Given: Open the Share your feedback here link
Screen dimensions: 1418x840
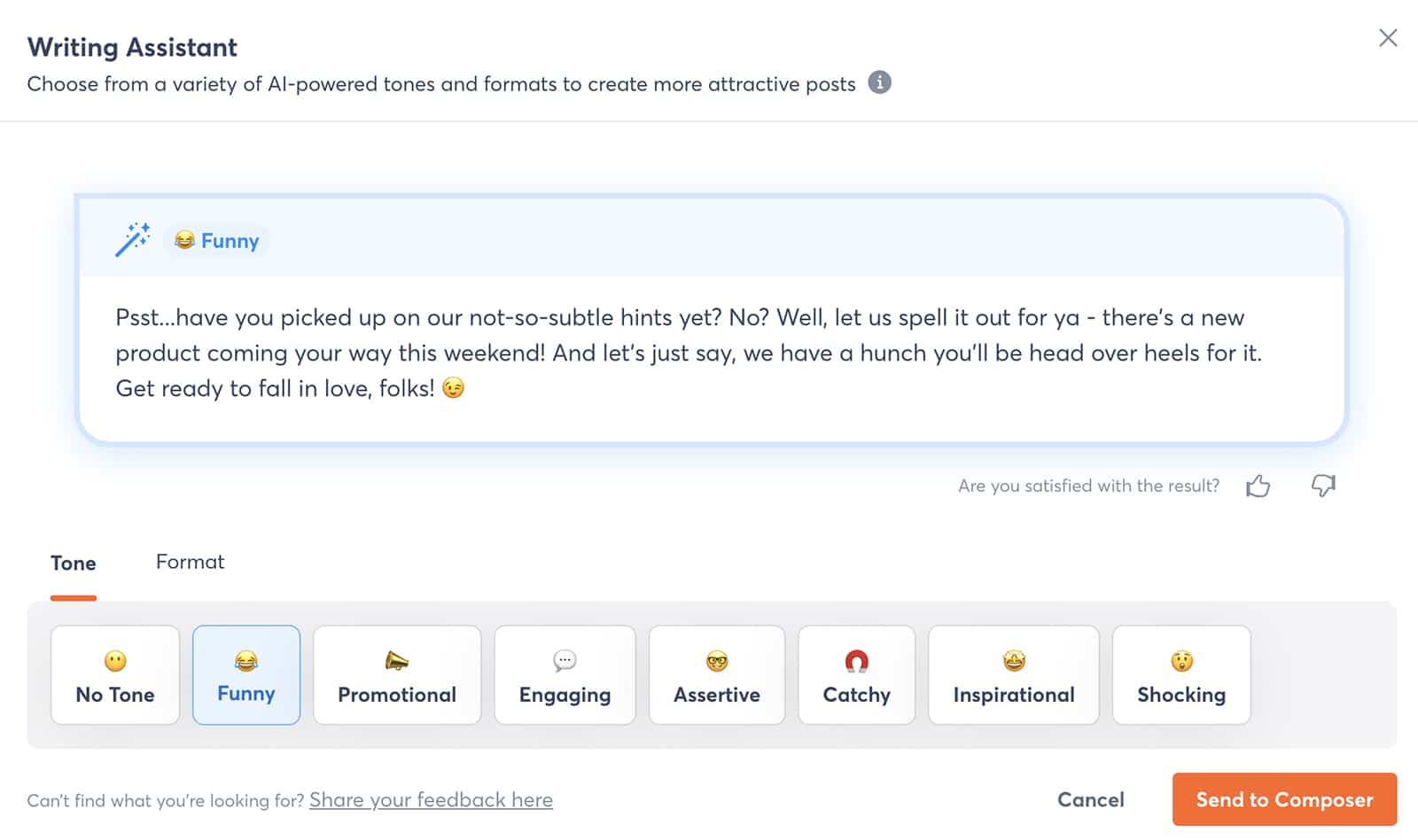Looking at the screenshot, I should [x=431, y=800].
